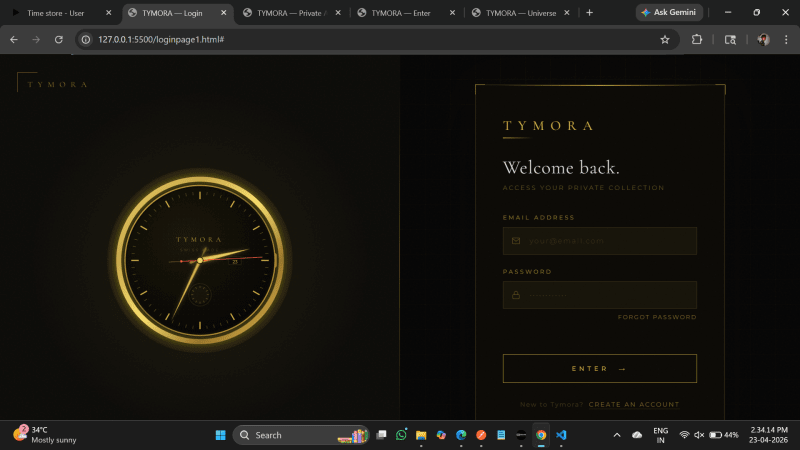Open the Create an Account link
This screenshot has height=450, width=800.
point(634,405)
